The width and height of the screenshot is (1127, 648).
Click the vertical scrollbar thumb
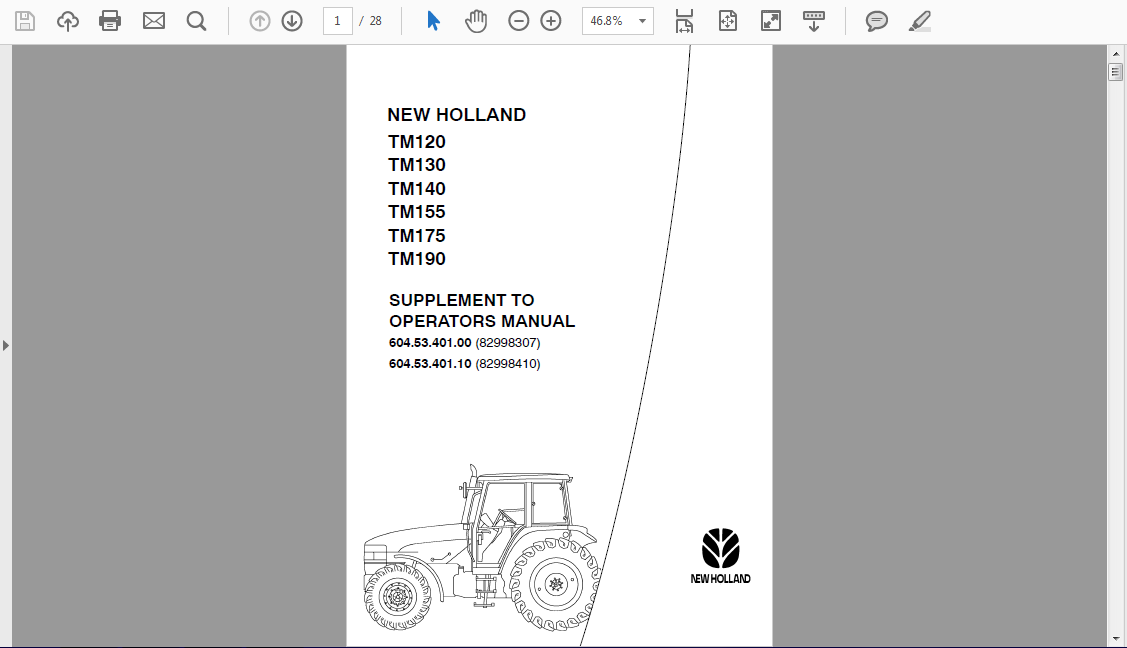point(1116,72)
